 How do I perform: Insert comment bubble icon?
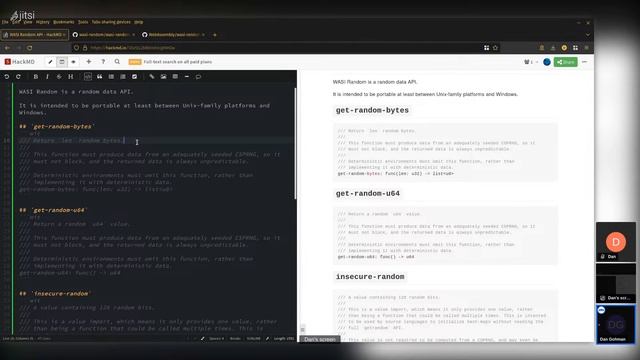coord(198,76)
